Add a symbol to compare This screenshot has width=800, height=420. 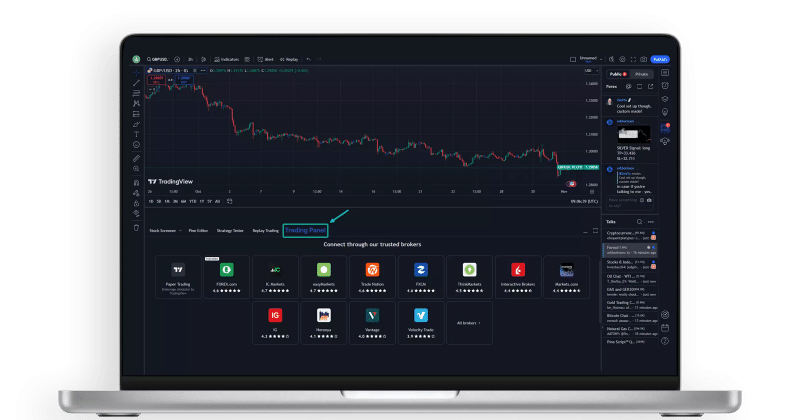click(177, 59)
